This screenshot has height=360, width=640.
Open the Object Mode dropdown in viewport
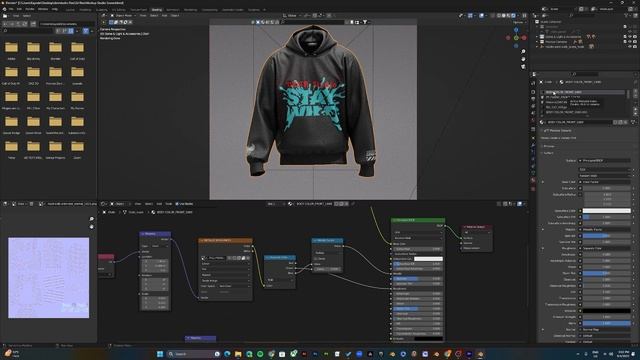(x=124, y=16)
